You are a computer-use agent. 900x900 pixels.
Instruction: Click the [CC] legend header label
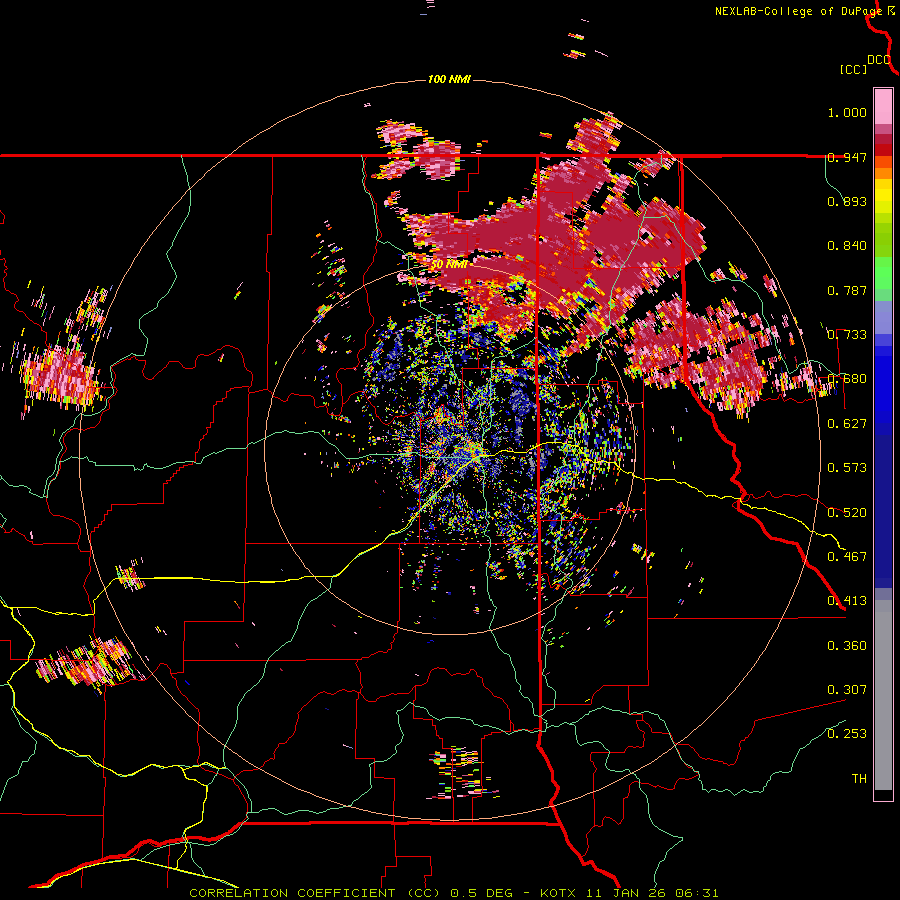[853, 69]
